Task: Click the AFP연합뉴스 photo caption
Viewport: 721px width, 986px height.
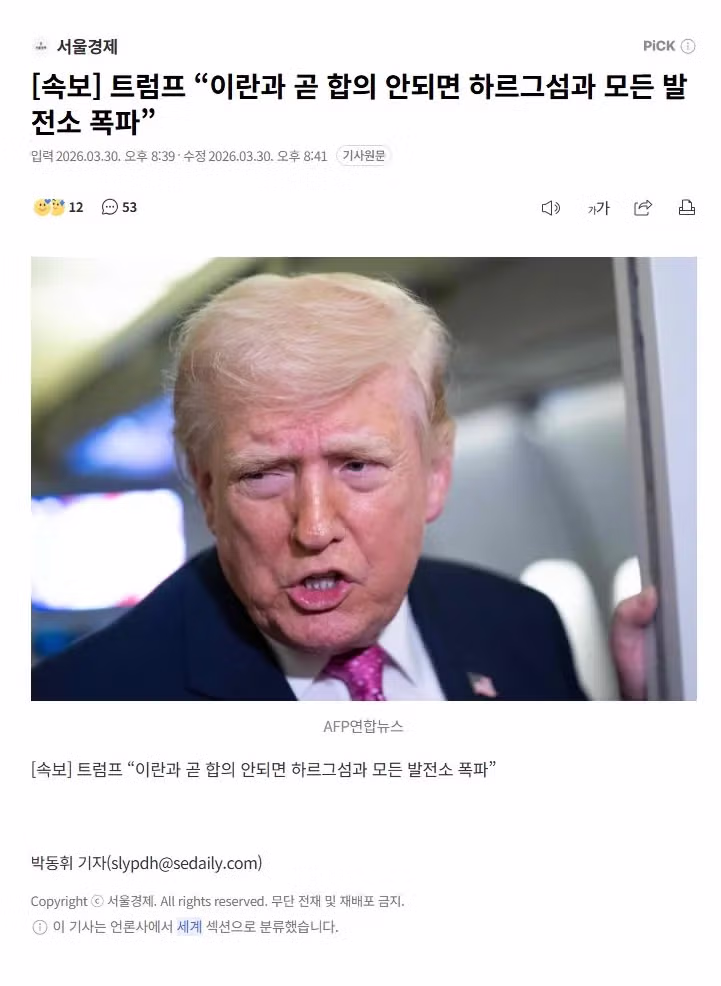Action: click(x=363, y=726)
